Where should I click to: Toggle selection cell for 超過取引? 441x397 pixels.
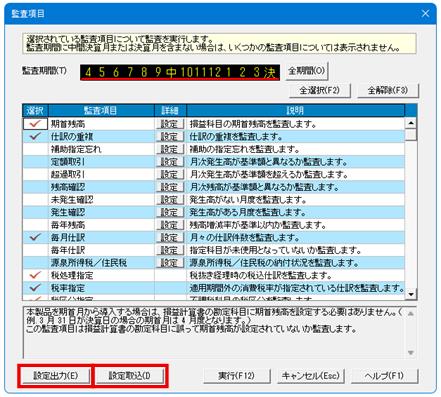pos(35,174)
